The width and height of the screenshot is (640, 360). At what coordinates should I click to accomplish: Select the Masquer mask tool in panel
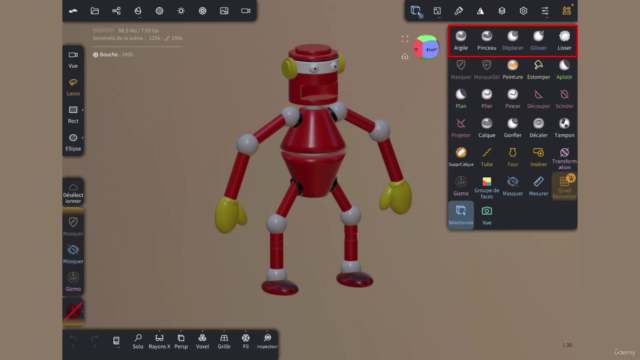coord(461,69)
